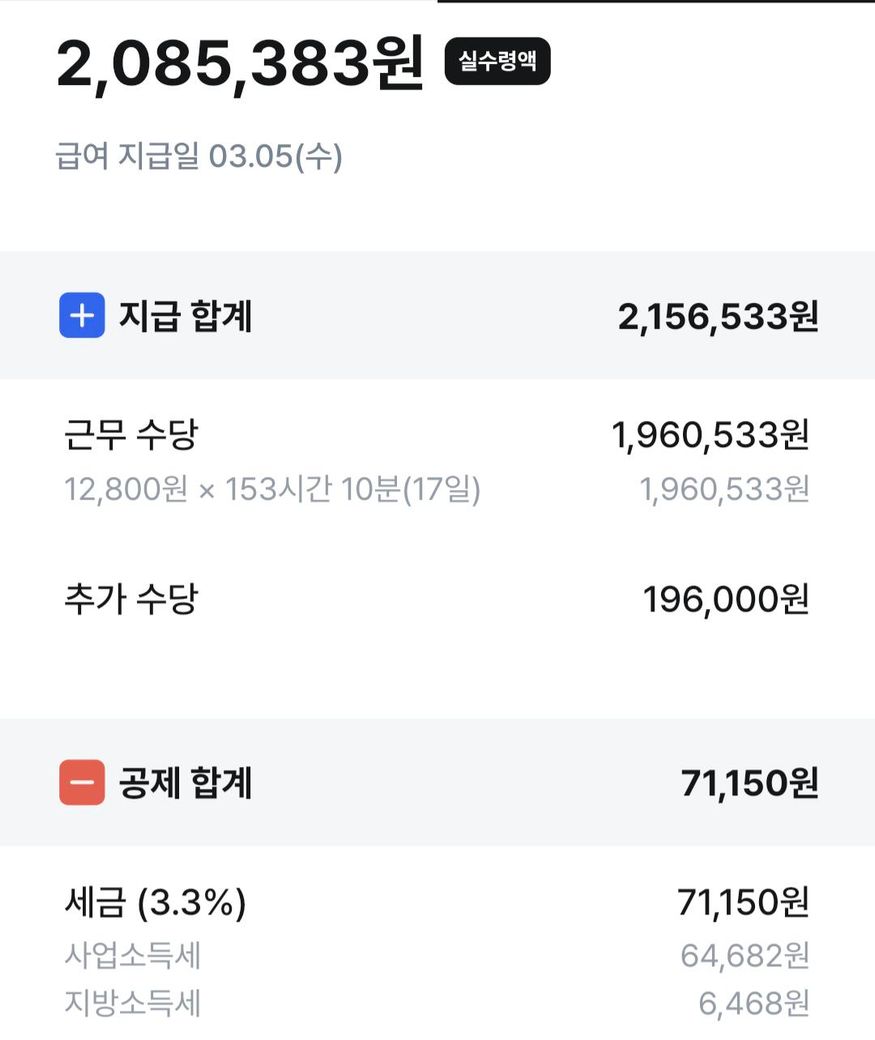This screenshot has width=875, height=1040.
Task: Select the 지방소득세 label
Action: (x=133, y=1003)
